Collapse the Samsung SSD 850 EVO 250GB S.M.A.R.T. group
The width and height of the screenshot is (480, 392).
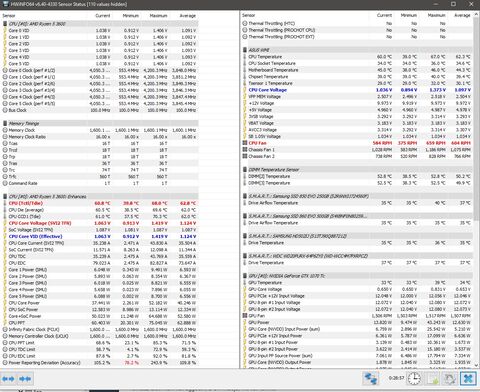pyautogui.click(x=357, y=196)
